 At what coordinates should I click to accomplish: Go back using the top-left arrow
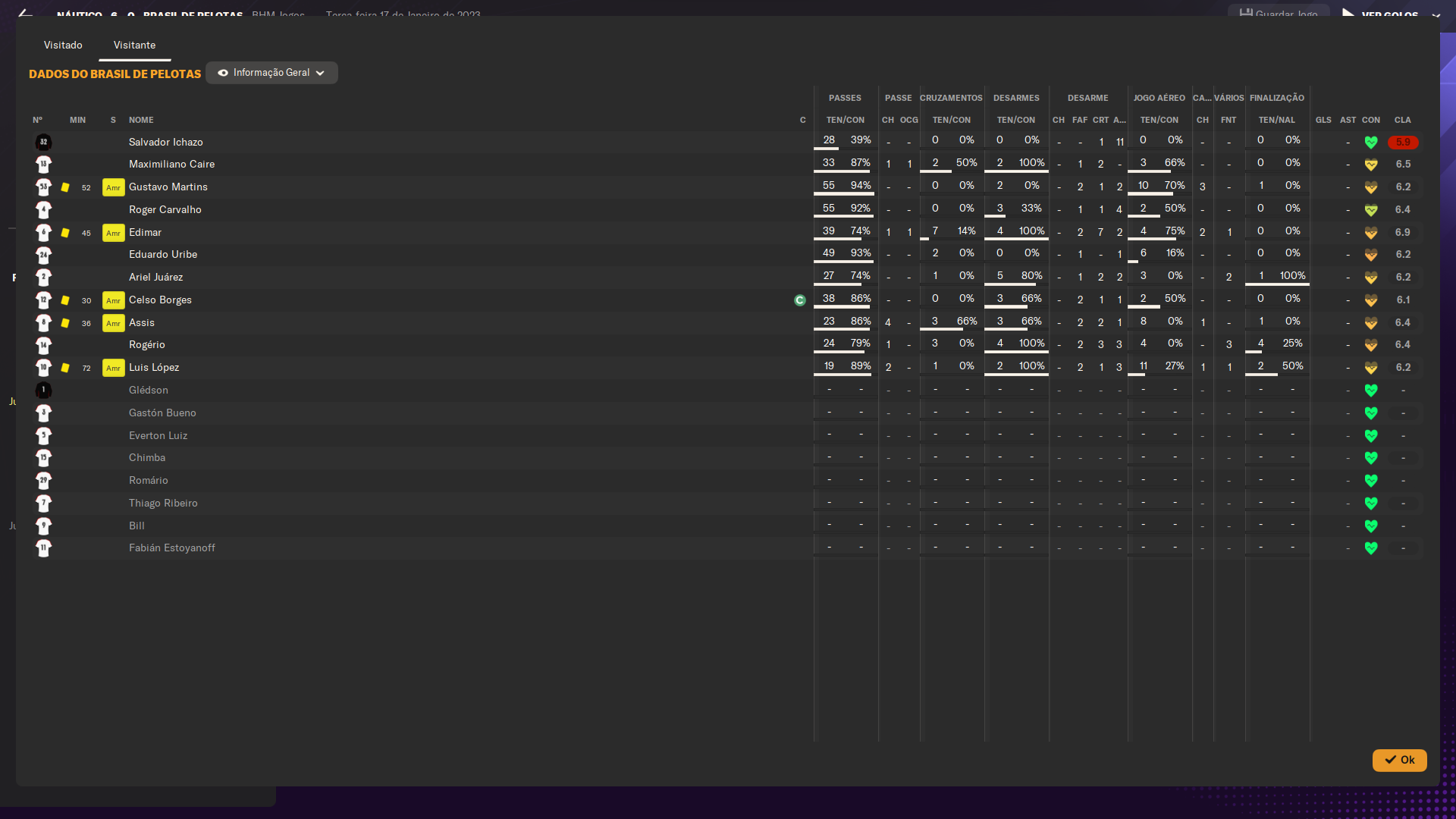[25, 13]
